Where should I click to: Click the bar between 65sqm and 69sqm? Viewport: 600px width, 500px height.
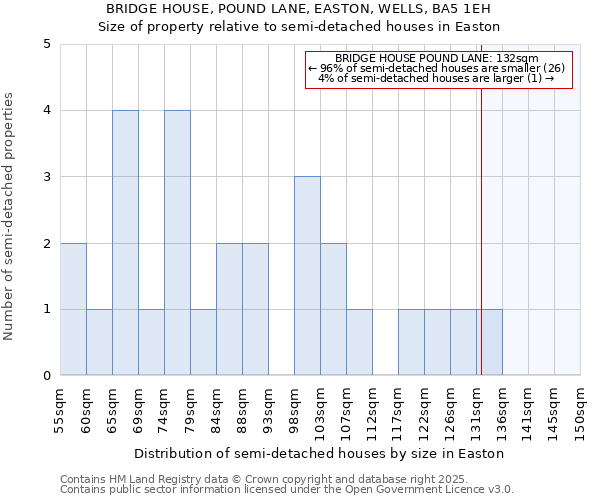point(125,243)
